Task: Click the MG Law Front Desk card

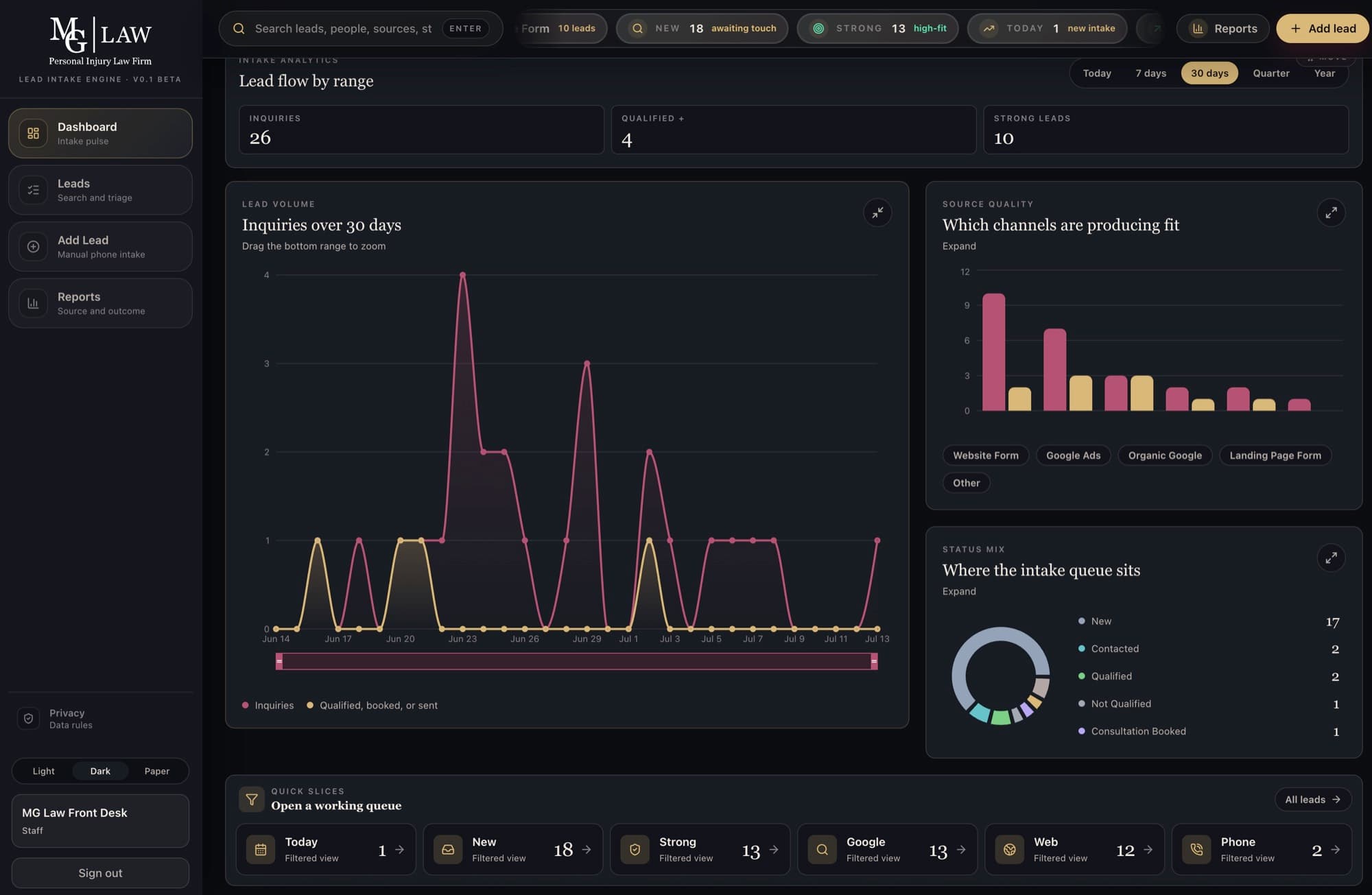Action: (x=100, y=821)
